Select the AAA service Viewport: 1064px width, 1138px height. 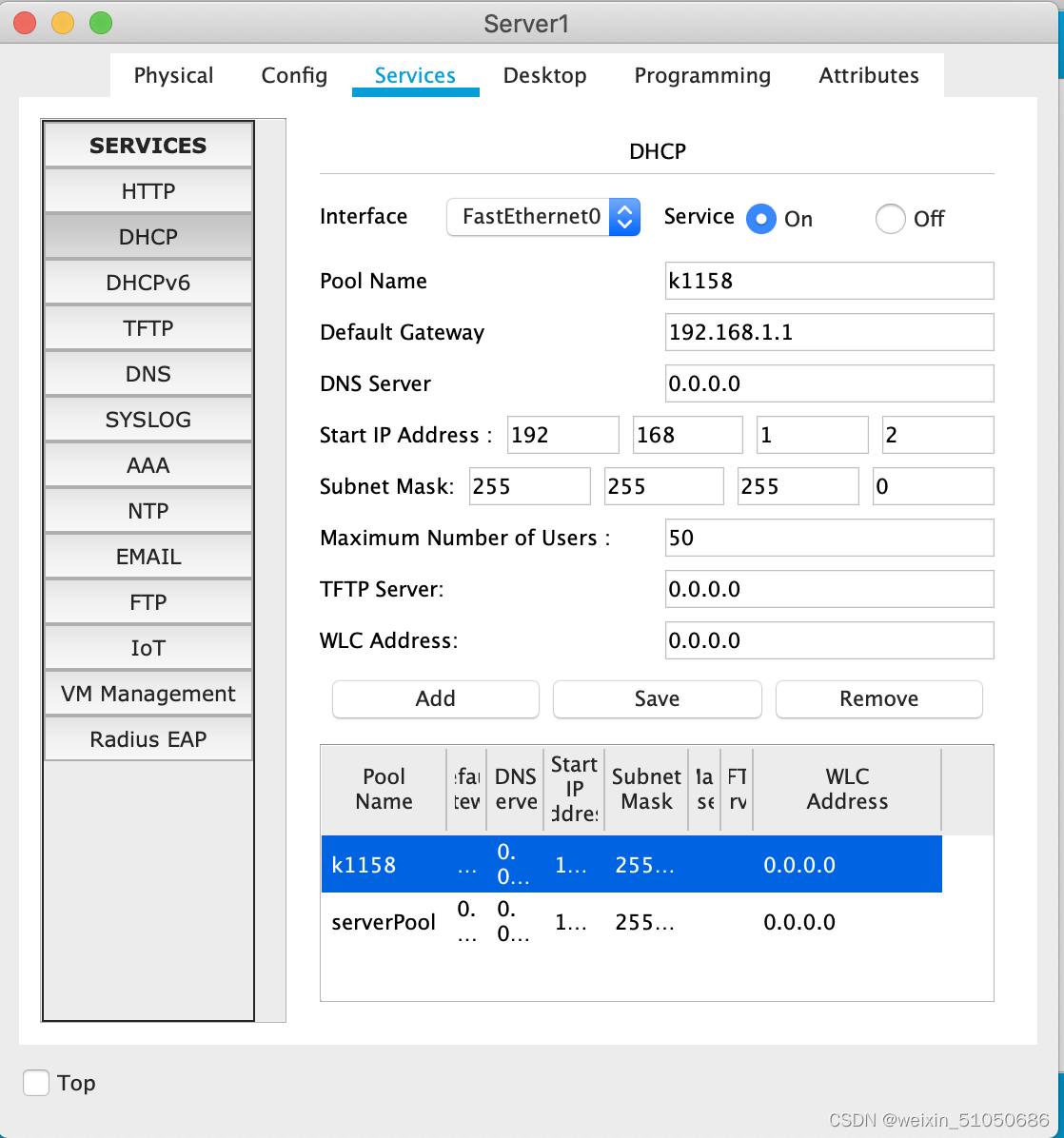pyautogui.click(x=148, y=464)
